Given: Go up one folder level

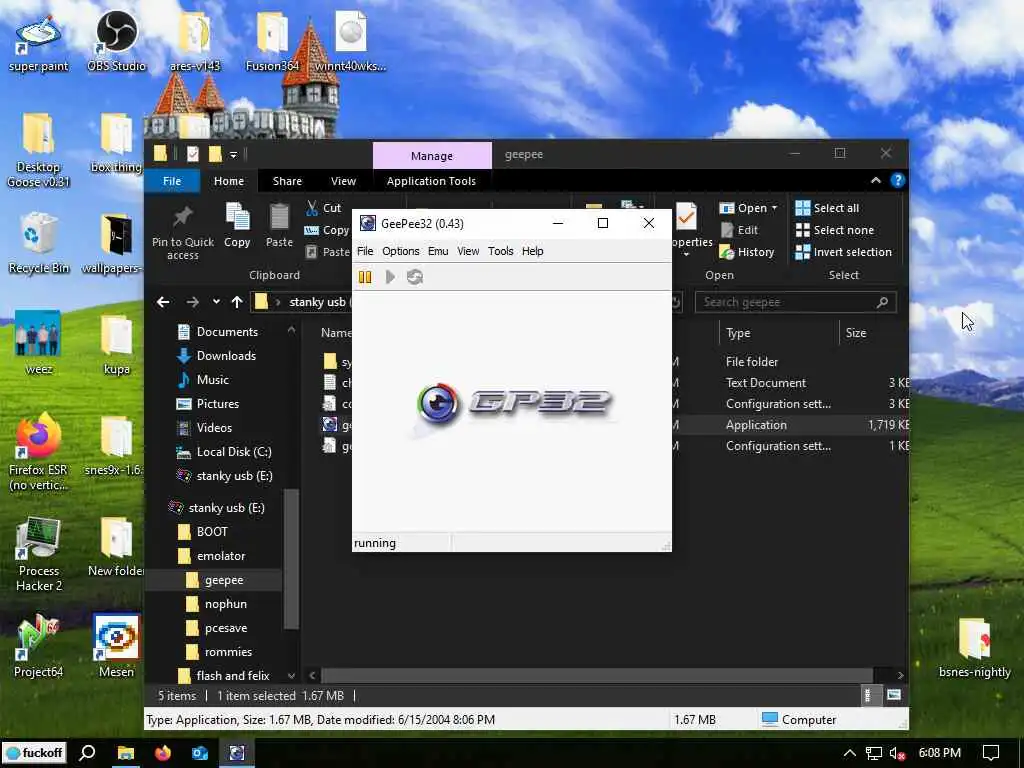Looking at the screenshot, I should (237, 302).
